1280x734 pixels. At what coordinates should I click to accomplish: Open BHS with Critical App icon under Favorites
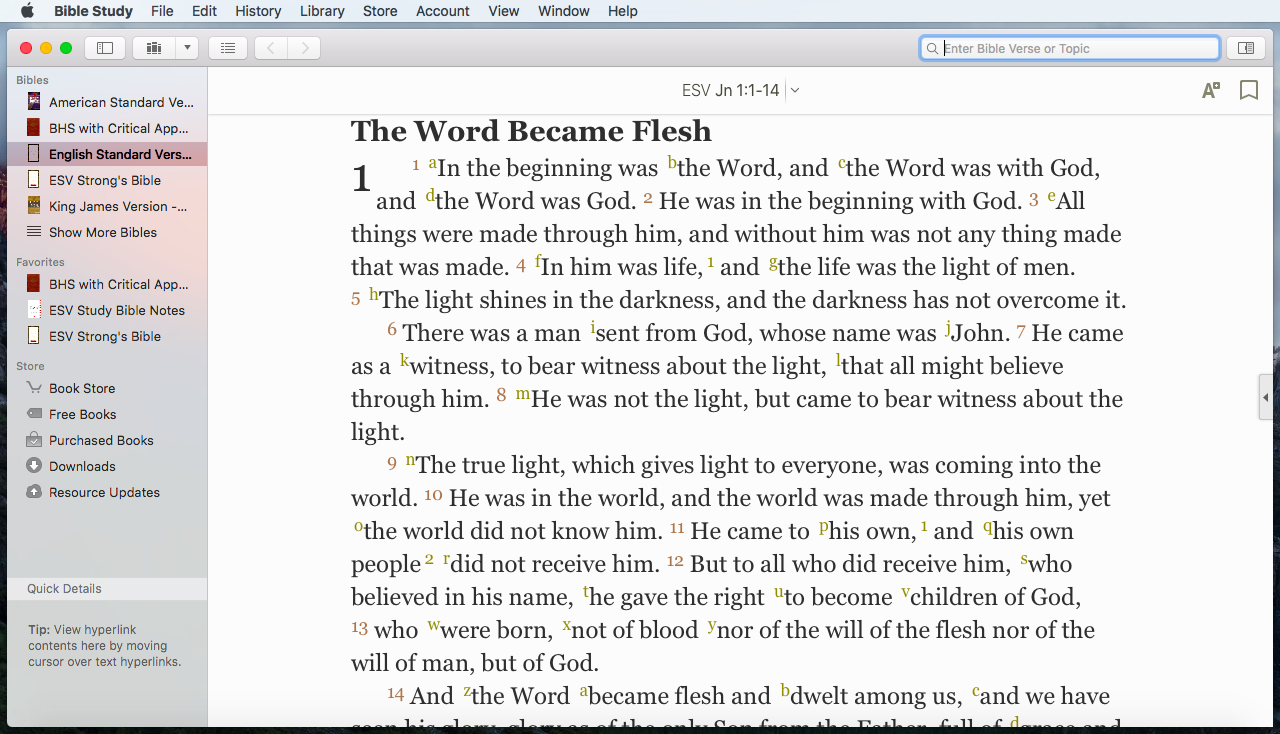34,284
